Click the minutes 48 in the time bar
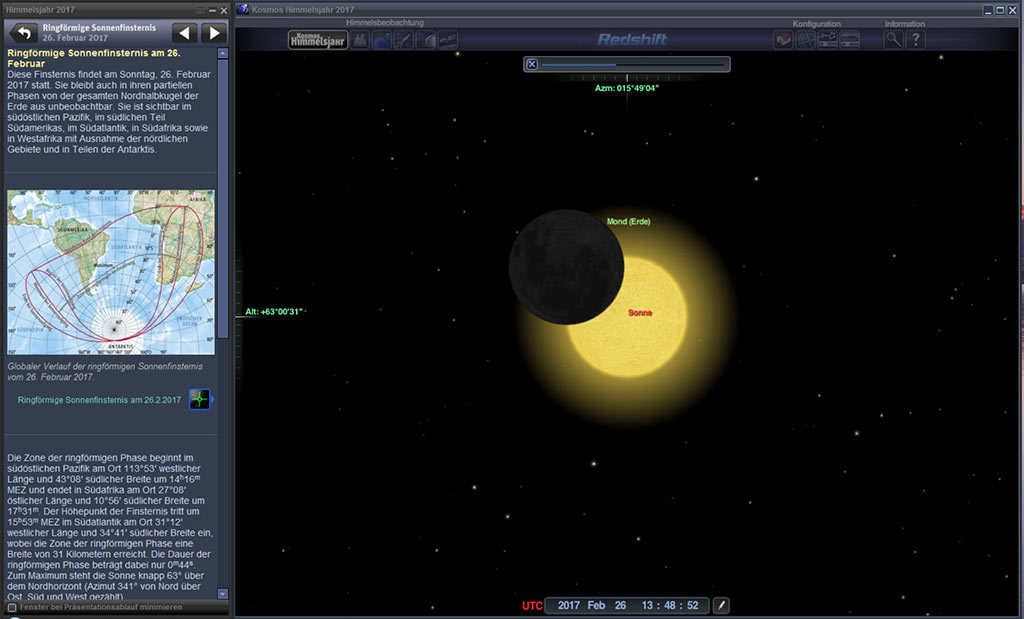Image resolution: width=1024 pixels, height=619 pixels. point(670,605)
